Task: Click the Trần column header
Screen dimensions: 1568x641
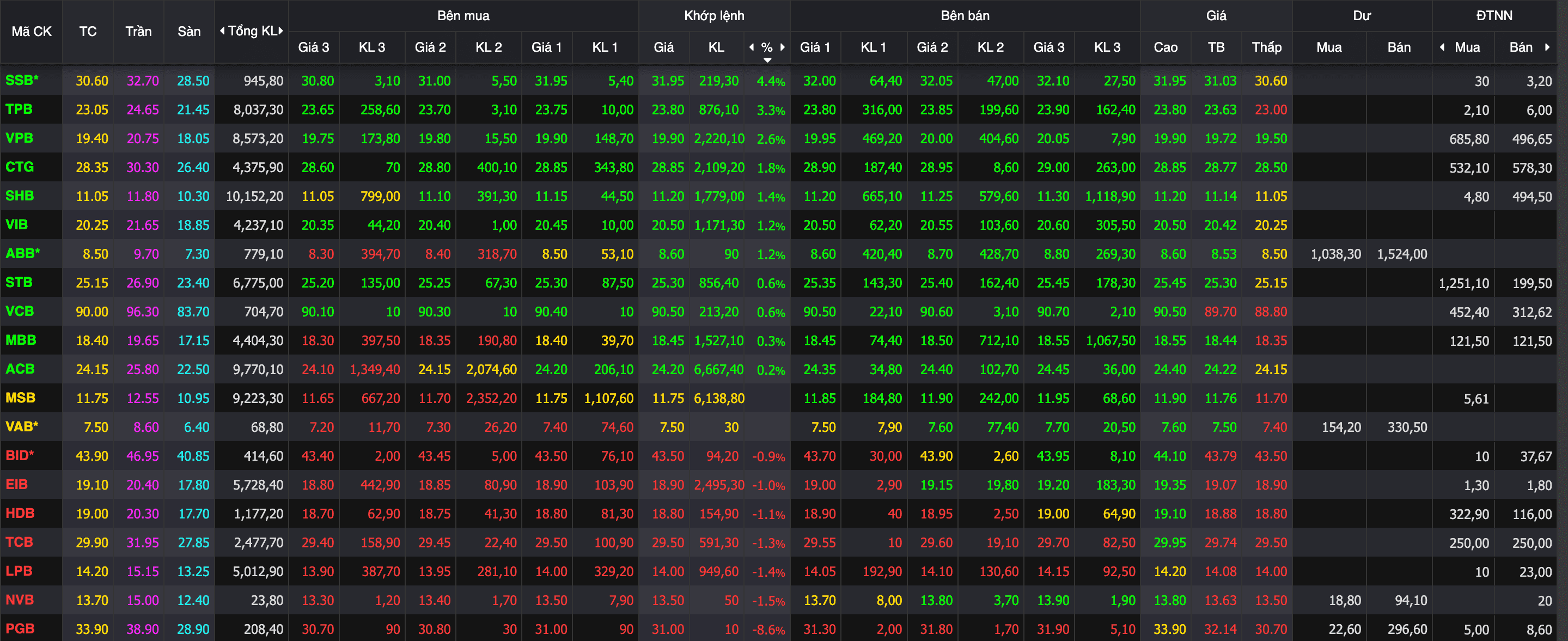Action: pyautogui.click(x=139, y=31)
